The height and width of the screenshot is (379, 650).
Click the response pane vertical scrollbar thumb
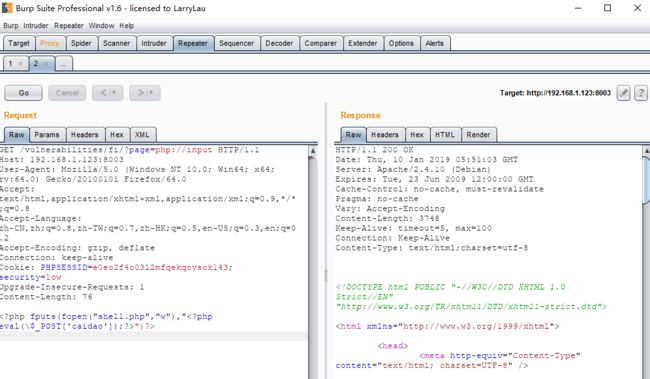coord(646,180)
